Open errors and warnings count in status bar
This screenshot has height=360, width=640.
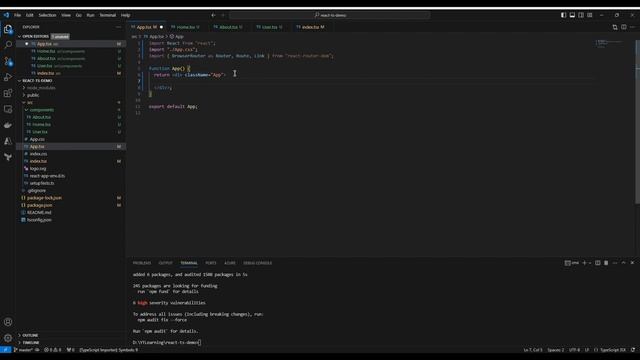pyautogui.click(x=53, y=350)
